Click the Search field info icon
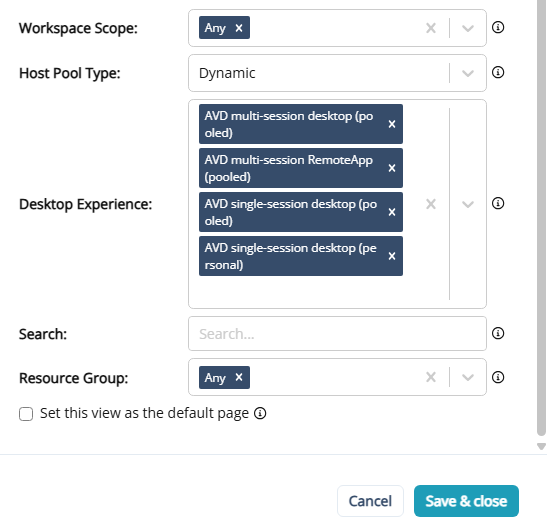This screenshot has width=547, height=521. [x=498, y=333]
